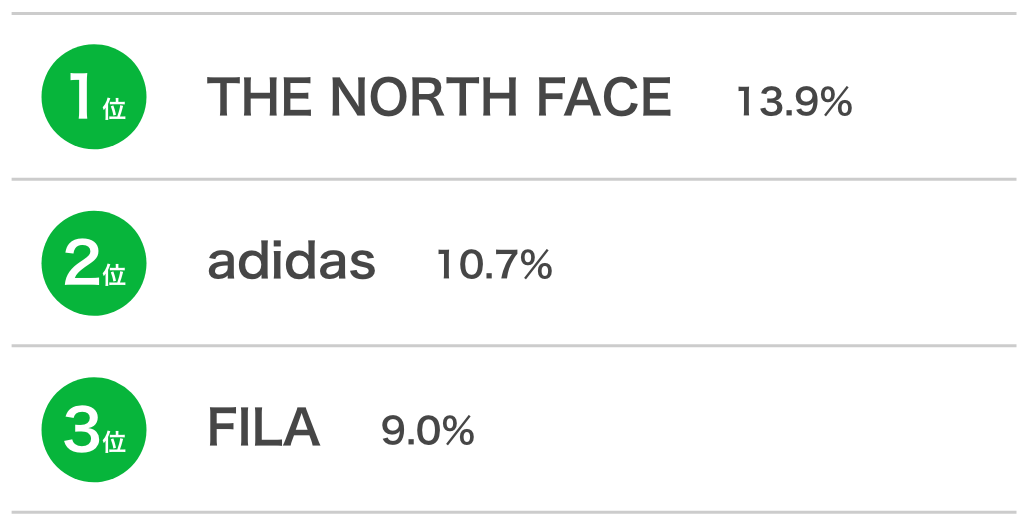1024x532 pixels.
Task: Click the numeral 2 in second badge
Action: click(x=82, y=263)
